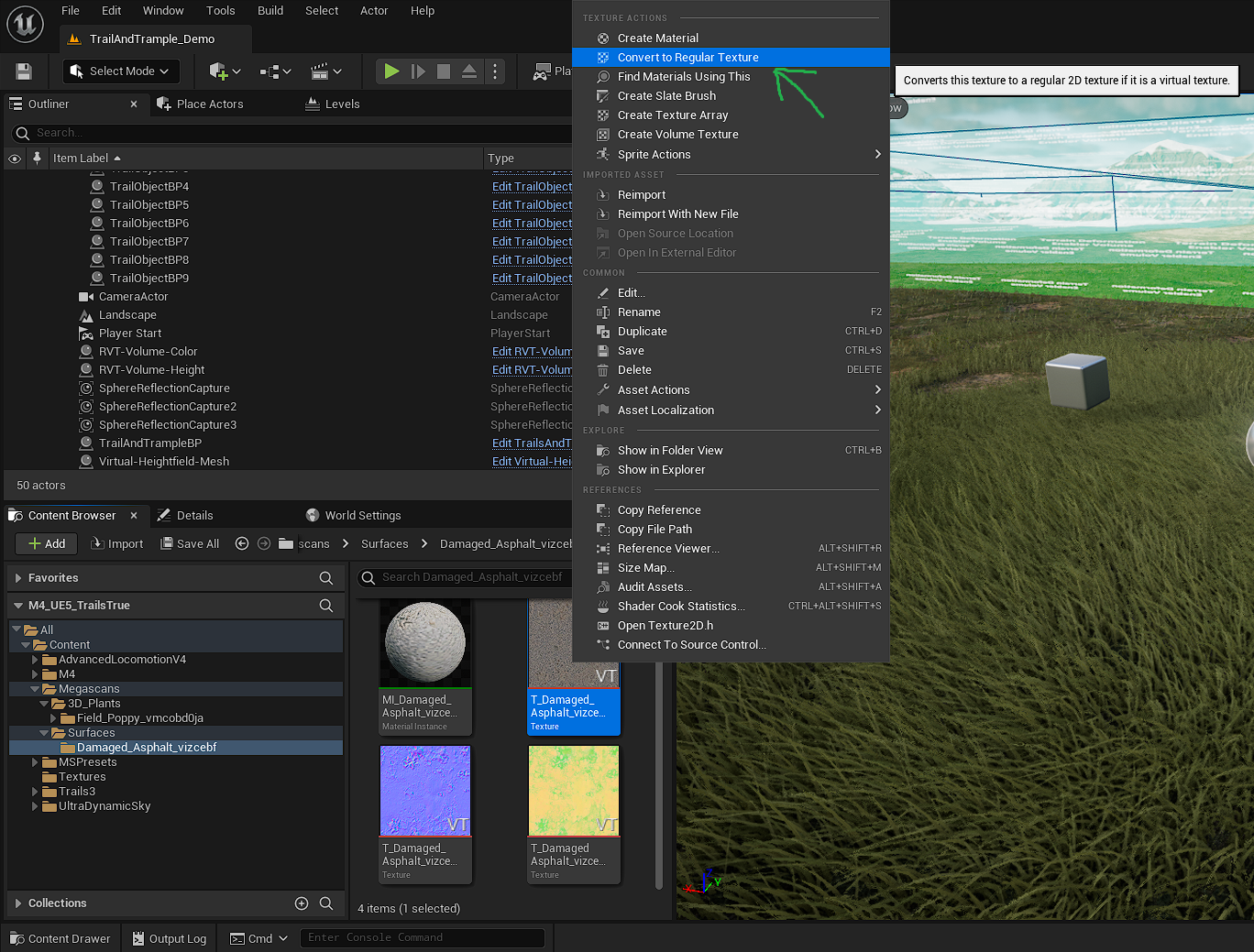The height and width of the screenshot is (952, 1254).
Task: Toggle the pin column icon in Outliner header
Action: click(x=37, y=158)
